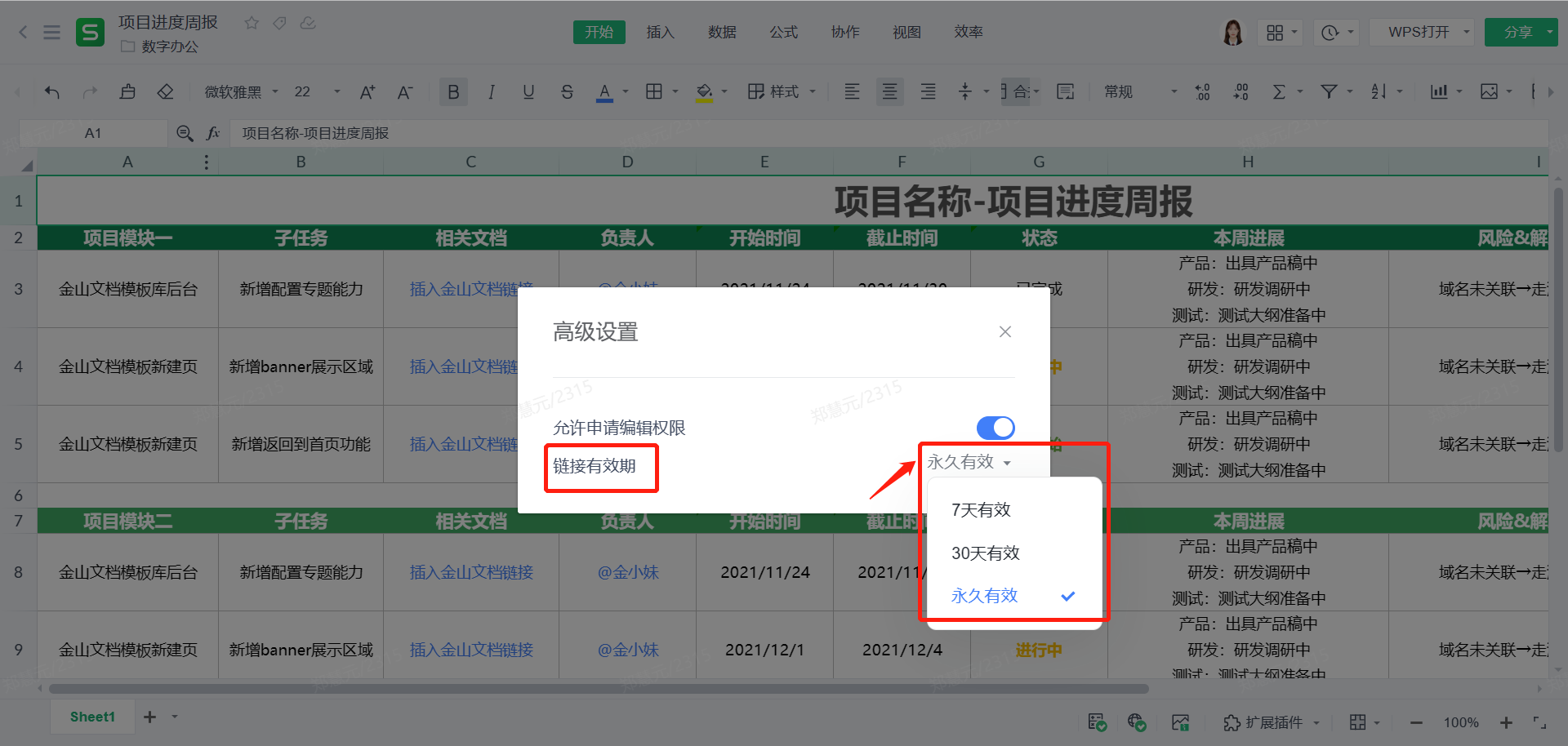1568x746 pixels.
Task: Click the name box showing A1
Action: pos(93,133)
